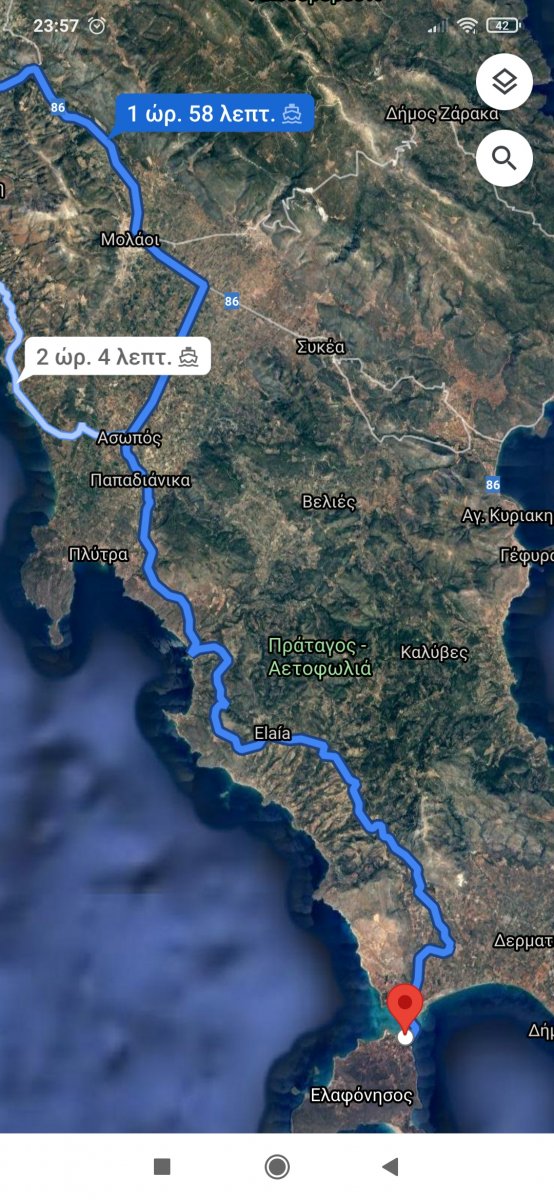
Task: Tap the Ασωπός town label
Action: click(129, 438)
